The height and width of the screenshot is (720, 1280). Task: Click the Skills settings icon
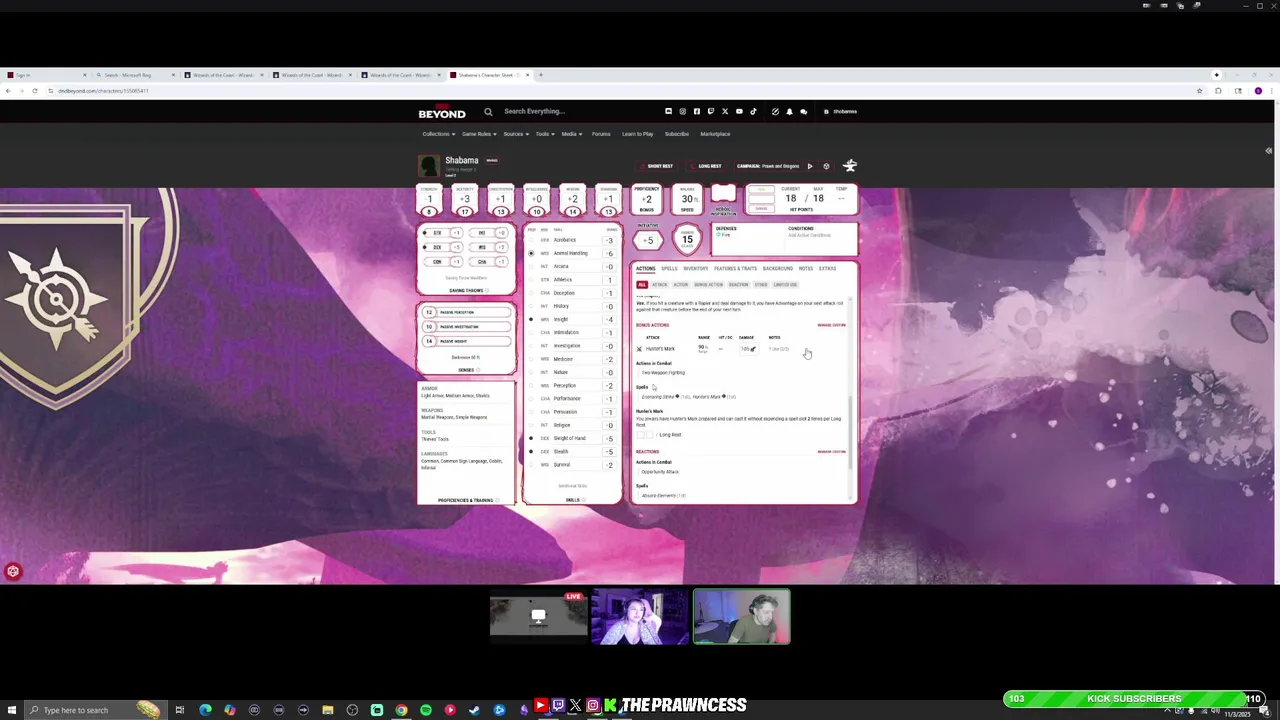(582, 500)
